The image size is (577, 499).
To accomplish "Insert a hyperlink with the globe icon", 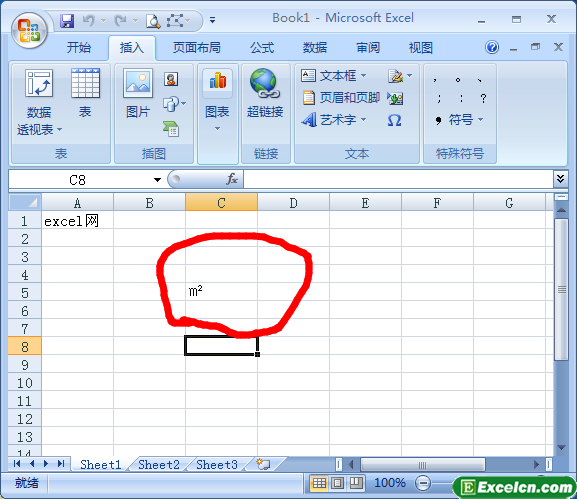I will click(265, 93).
